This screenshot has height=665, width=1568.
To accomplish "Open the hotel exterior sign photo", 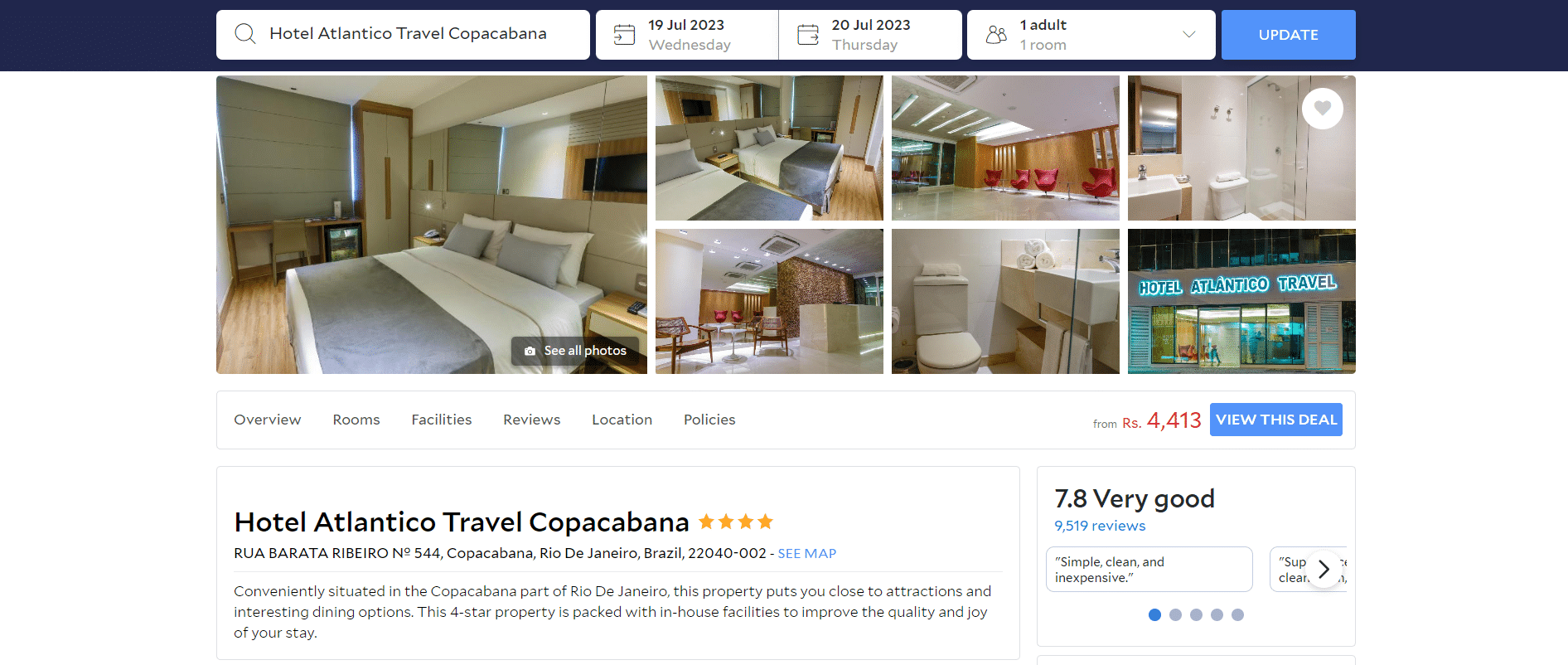I will click(x=1241, y=301).
